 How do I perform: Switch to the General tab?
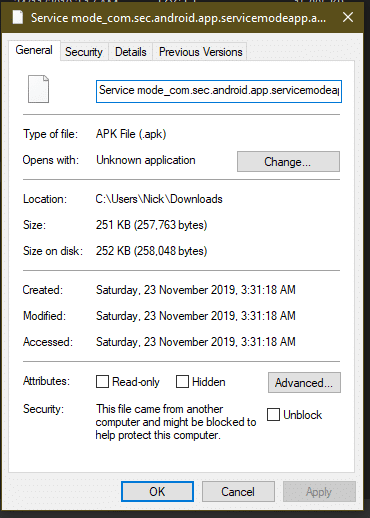click(34, 50)
